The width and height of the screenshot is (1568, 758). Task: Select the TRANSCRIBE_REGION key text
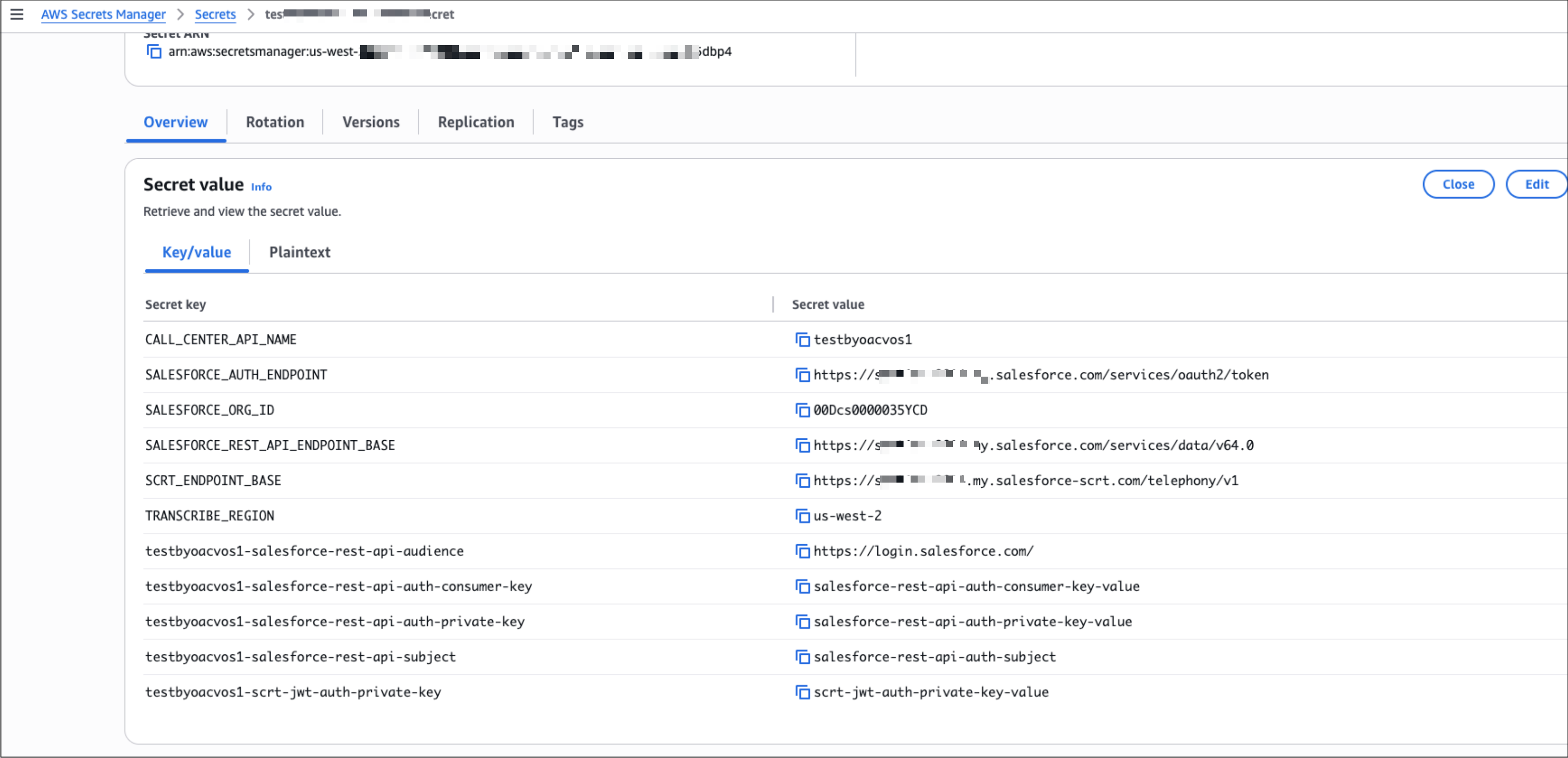point(209,516)
